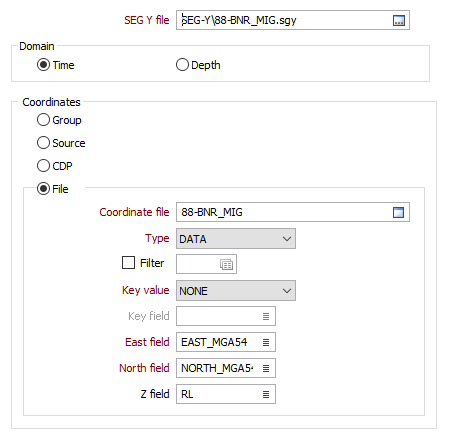The width and height of the screenshot is (456, 440).
Task: Select the Time domain radio button
Action: (x=43, y=65)
